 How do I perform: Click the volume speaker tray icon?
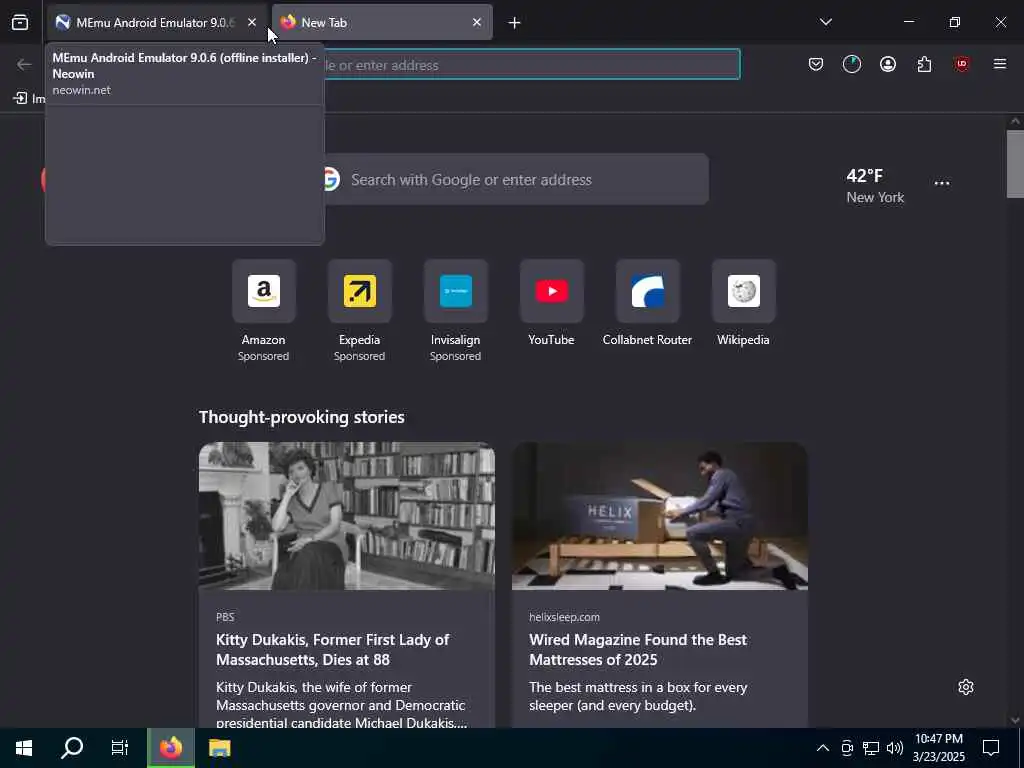pos(895,748)
